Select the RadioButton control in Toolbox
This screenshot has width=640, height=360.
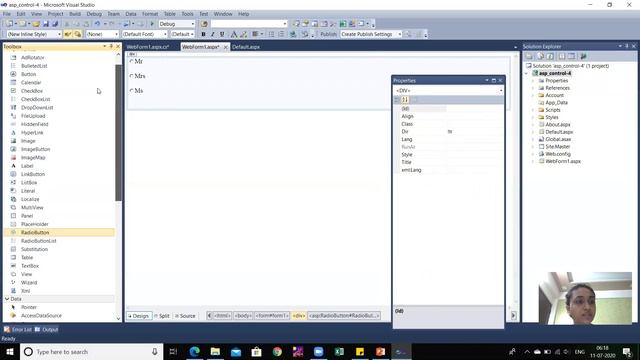click(x=60, y=232)
